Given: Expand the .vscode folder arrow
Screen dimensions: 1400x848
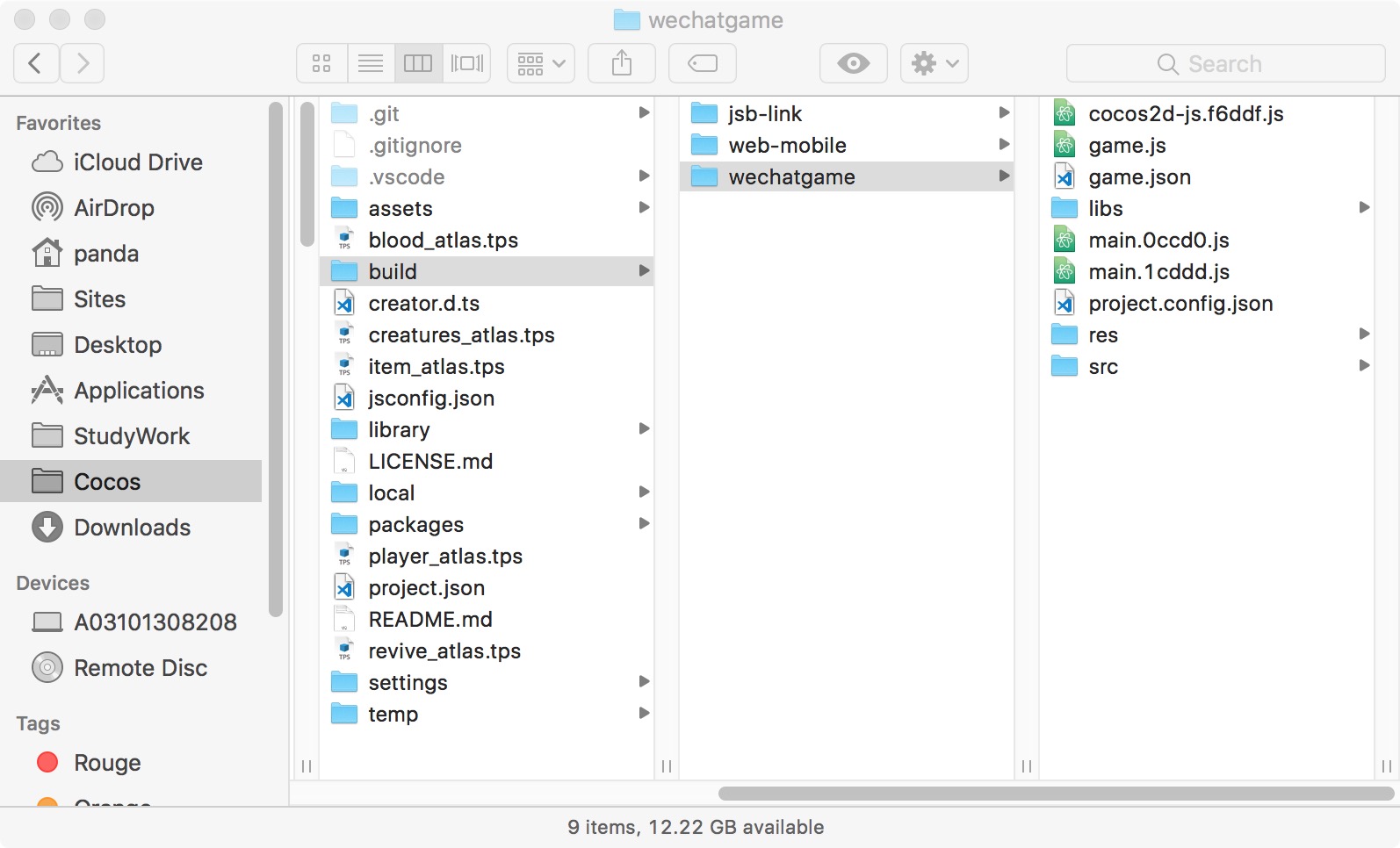Looking at the screenshot, I should [x=644, y=176].
